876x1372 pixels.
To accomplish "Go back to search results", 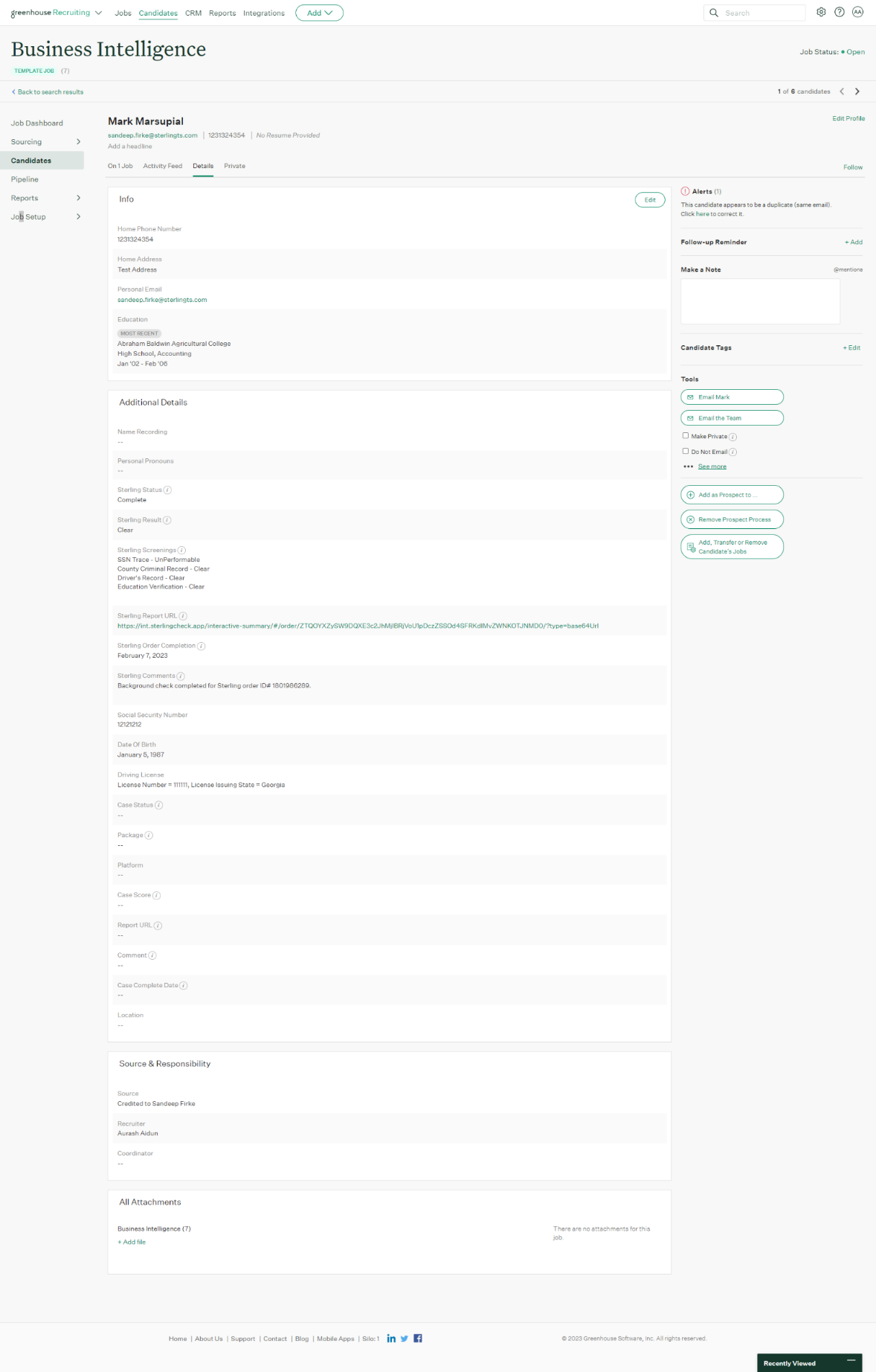I will (48, 92).
